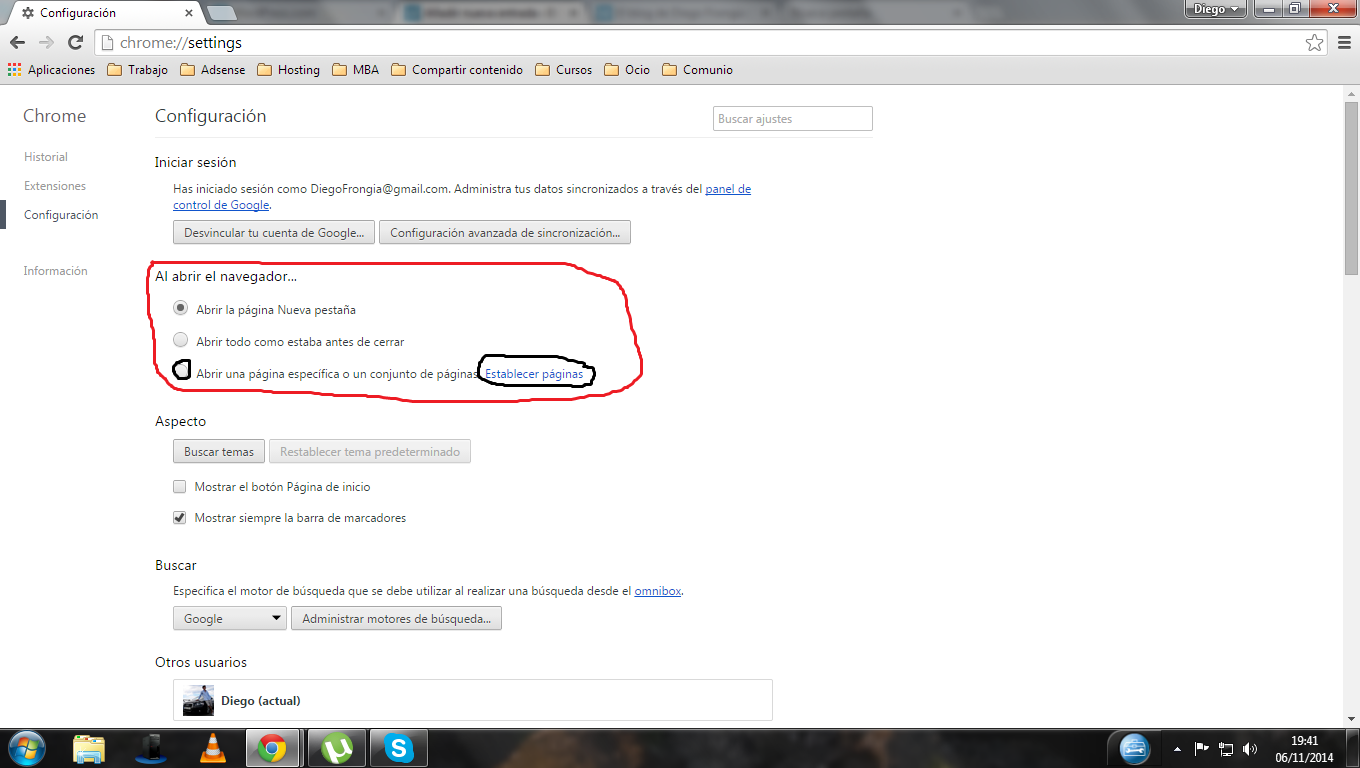The width and height of the screenshot is (1360, 768).
Task: Click 'Administrar motores de búsqueda...' button
Action: (396, 619)
